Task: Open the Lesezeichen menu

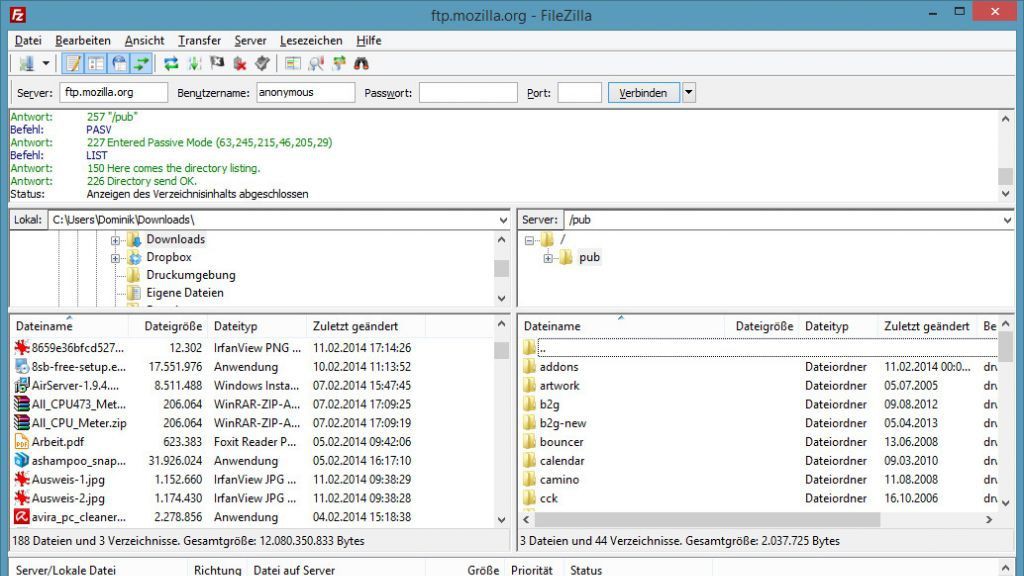Action: [x=311, y=41]
